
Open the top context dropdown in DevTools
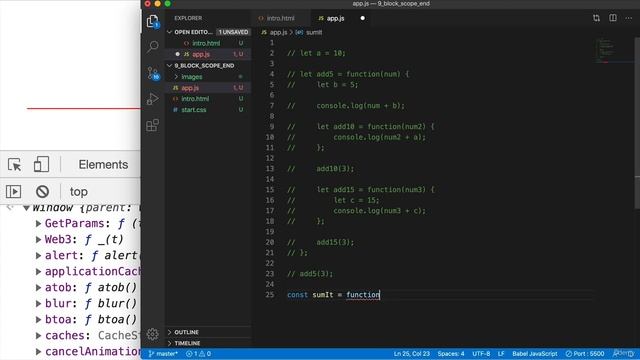coord(79,191)
